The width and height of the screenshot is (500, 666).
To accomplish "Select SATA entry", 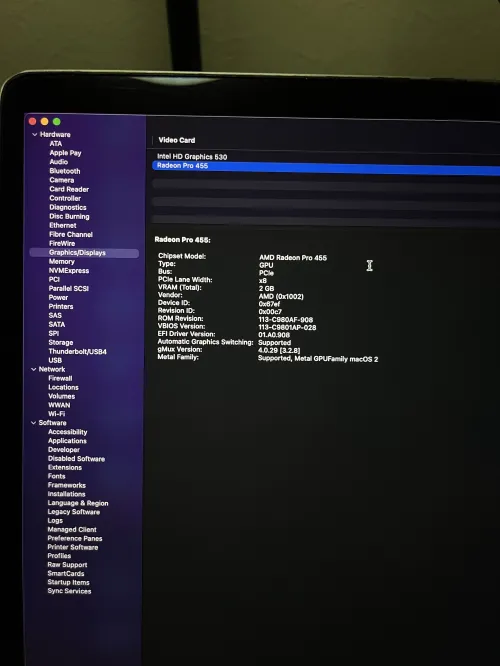I will 56,325.
